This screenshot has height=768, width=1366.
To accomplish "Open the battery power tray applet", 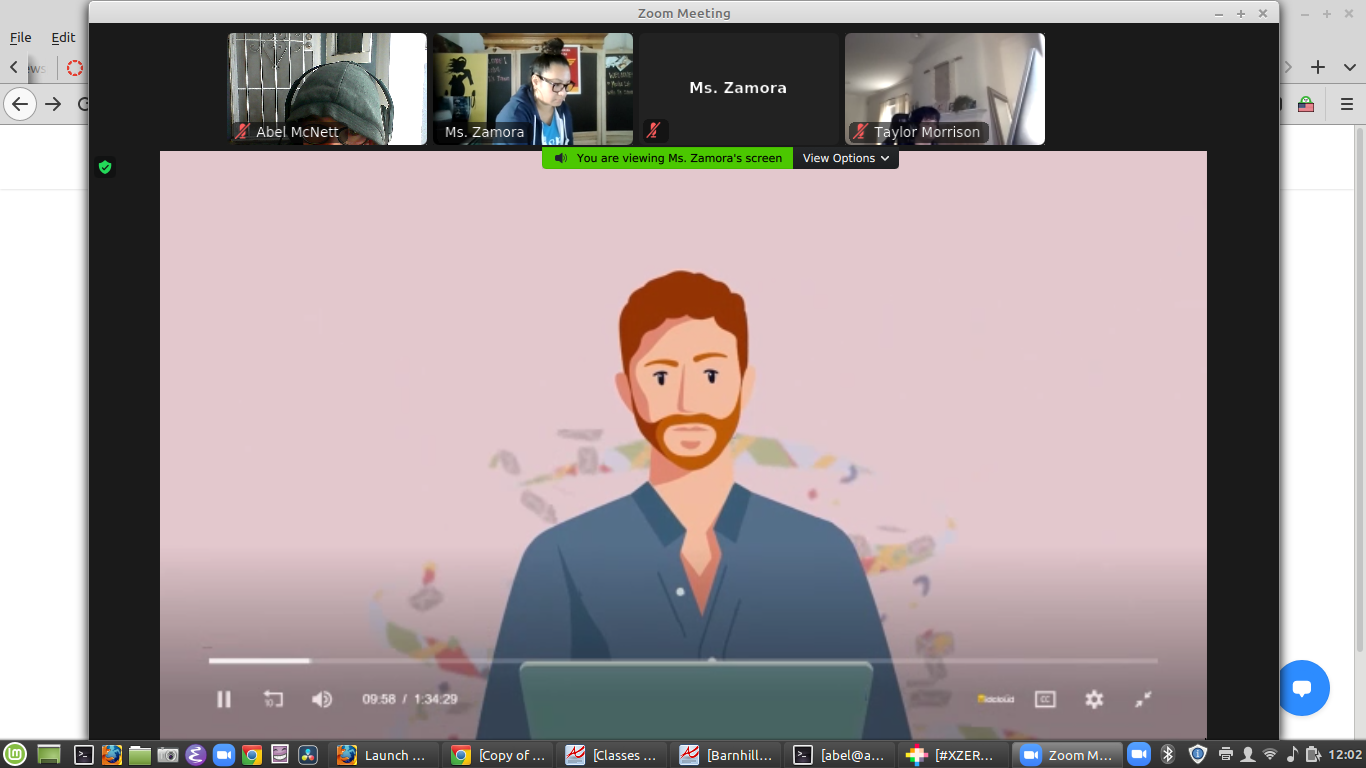I will [1313, 754].
